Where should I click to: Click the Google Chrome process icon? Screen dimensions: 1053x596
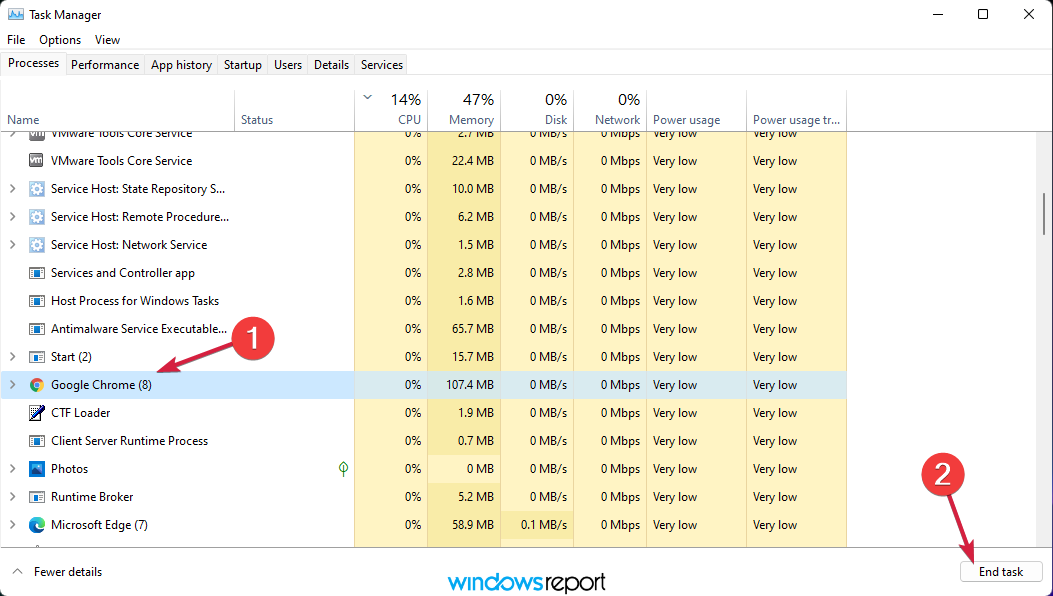pyautogui.click(x=37, y=385)
